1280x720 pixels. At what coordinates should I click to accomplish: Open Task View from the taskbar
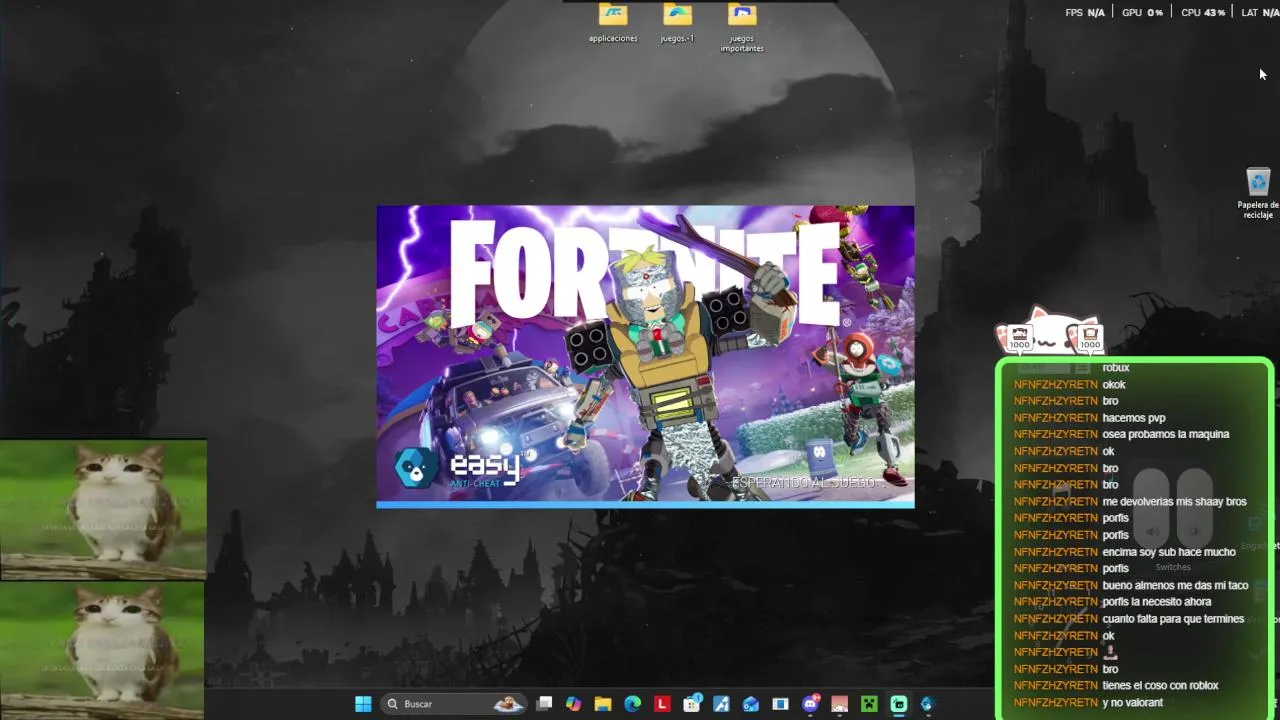click(544, 704)
